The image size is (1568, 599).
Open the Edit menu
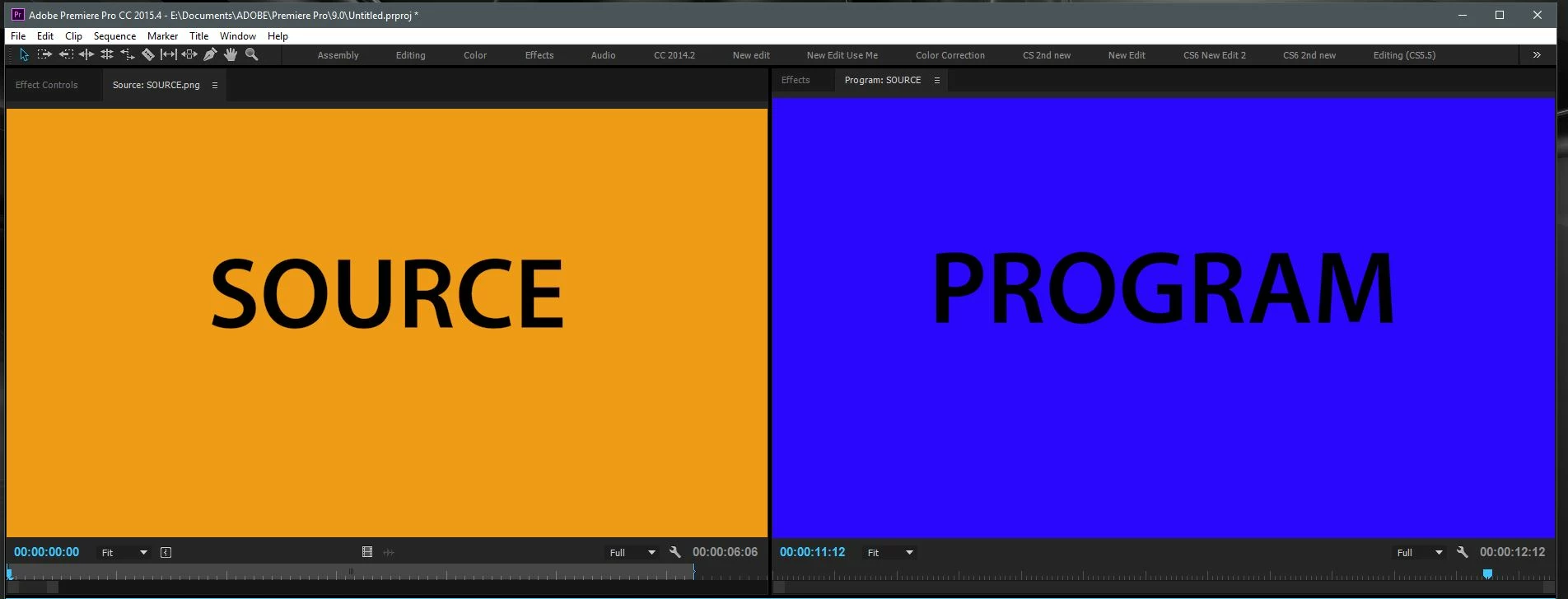click(x=45, y=36)
